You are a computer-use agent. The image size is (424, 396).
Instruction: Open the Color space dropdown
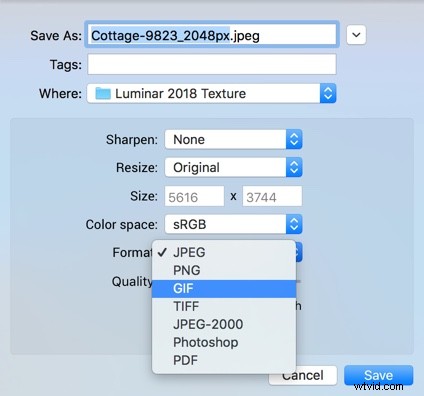click(233, 224)
